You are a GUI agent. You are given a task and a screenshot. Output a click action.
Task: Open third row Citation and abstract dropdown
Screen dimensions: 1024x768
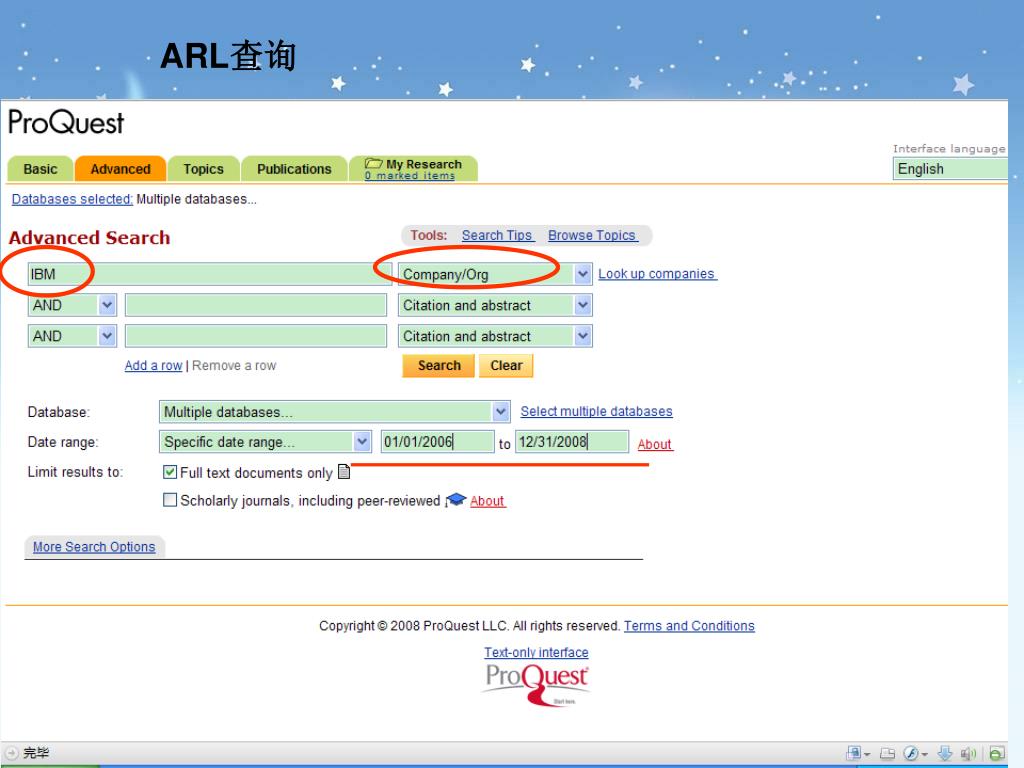tap(583, 336)
